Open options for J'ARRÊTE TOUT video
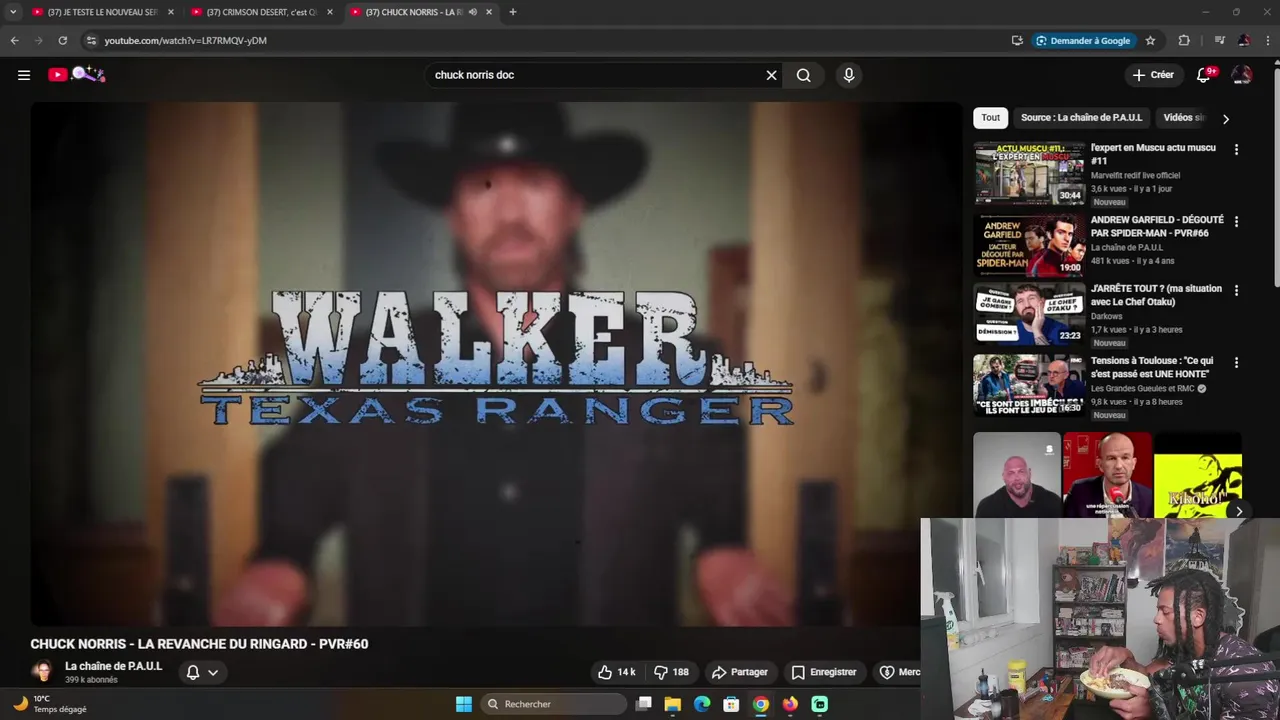This screenshot has height=720, width=1280. point(1236,291)
